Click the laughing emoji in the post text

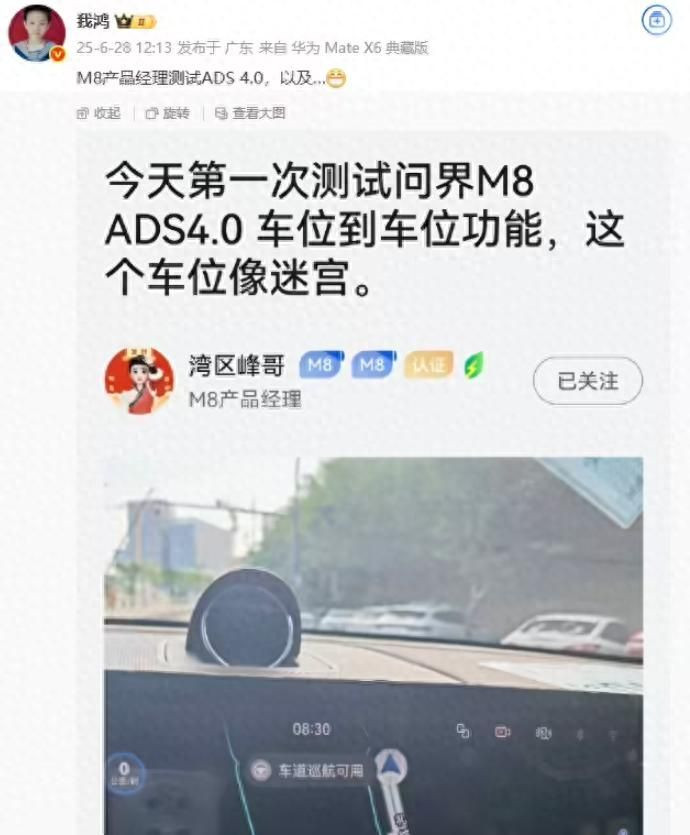point(336,79)
